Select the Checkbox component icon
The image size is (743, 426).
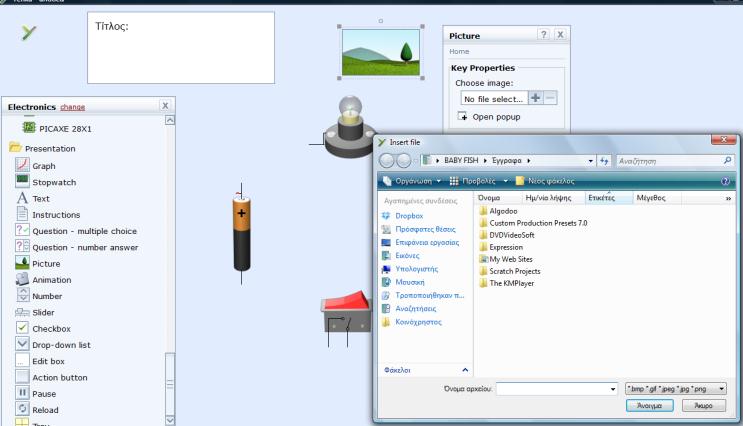22,328
